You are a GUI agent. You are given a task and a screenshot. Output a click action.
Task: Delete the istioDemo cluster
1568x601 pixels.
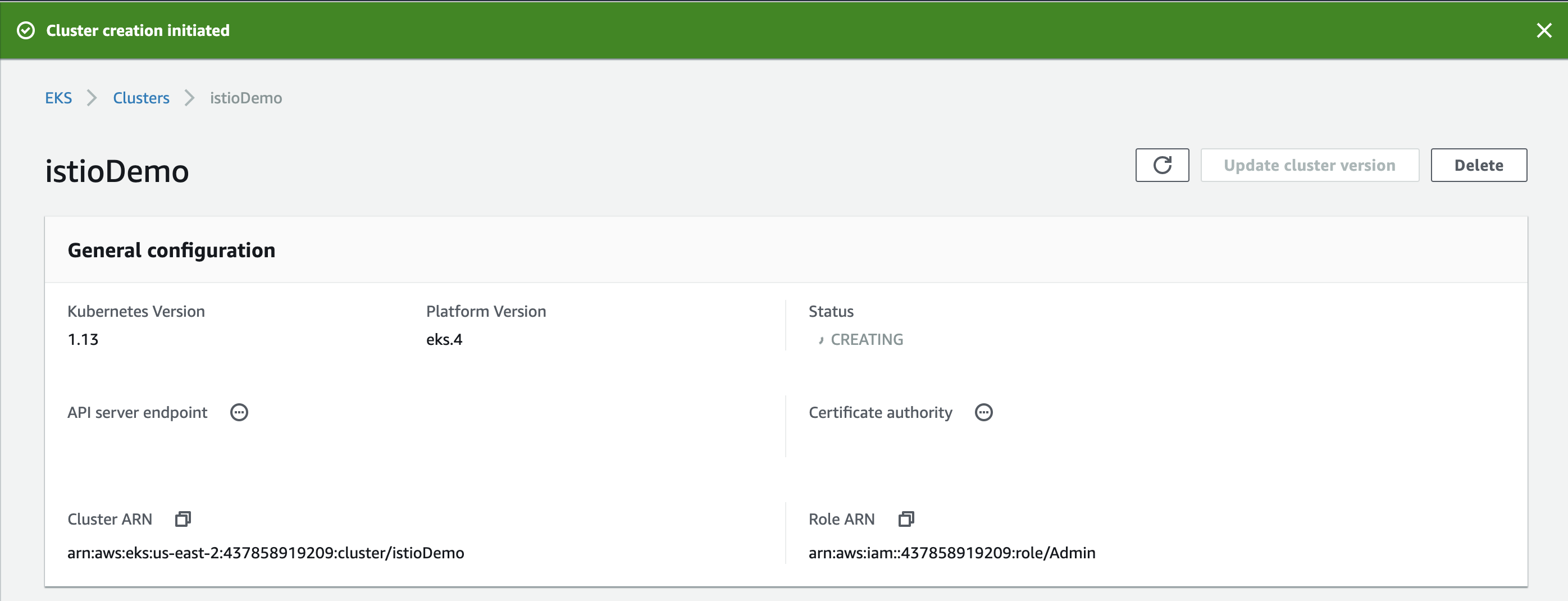1479,165
